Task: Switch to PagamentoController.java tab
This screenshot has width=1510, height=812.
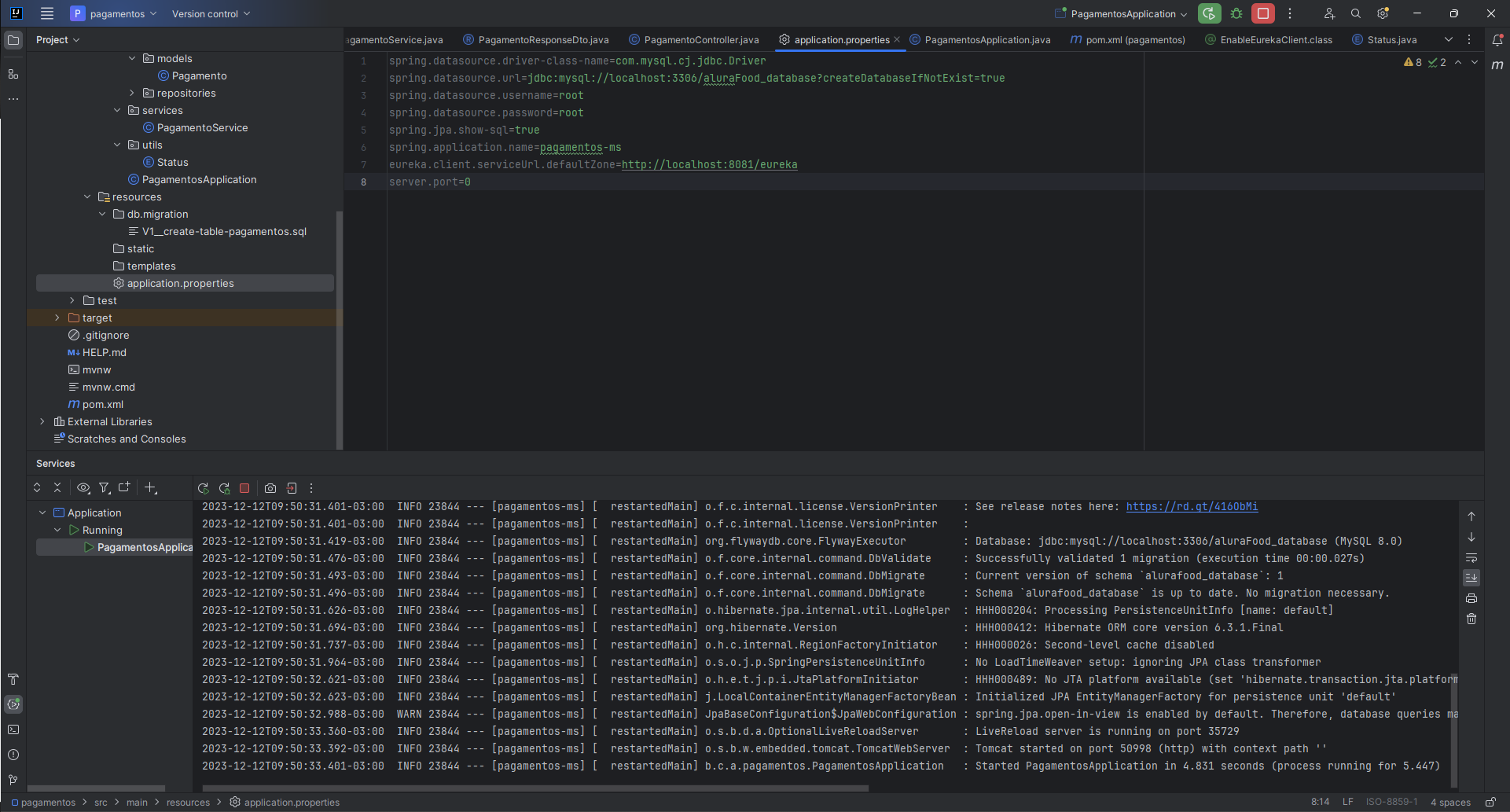Action: tap(694, 39)
